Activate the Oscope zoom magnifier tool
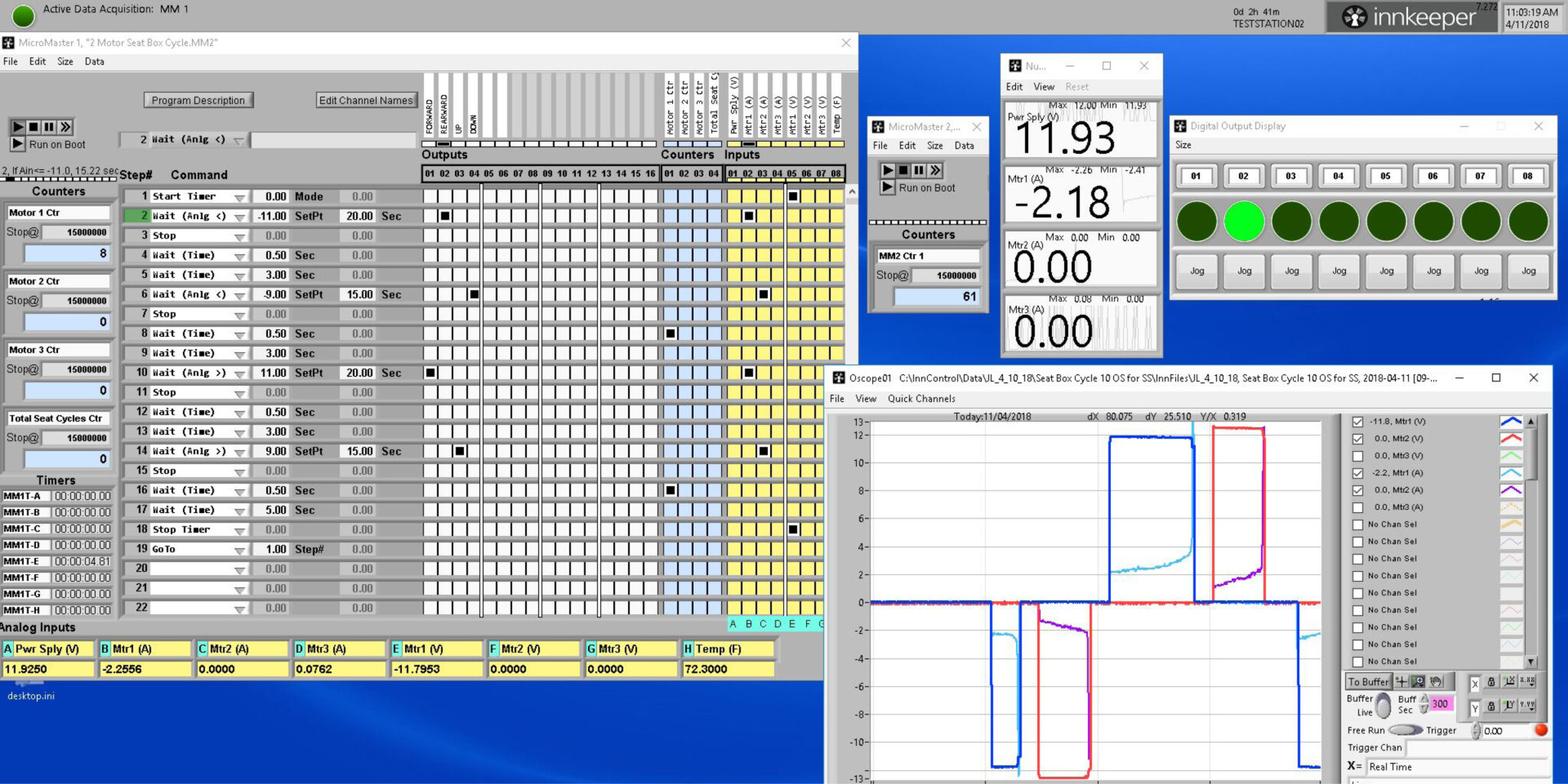The height and width of the screenshot is (784, 1568). click(x=1418, y=681)
